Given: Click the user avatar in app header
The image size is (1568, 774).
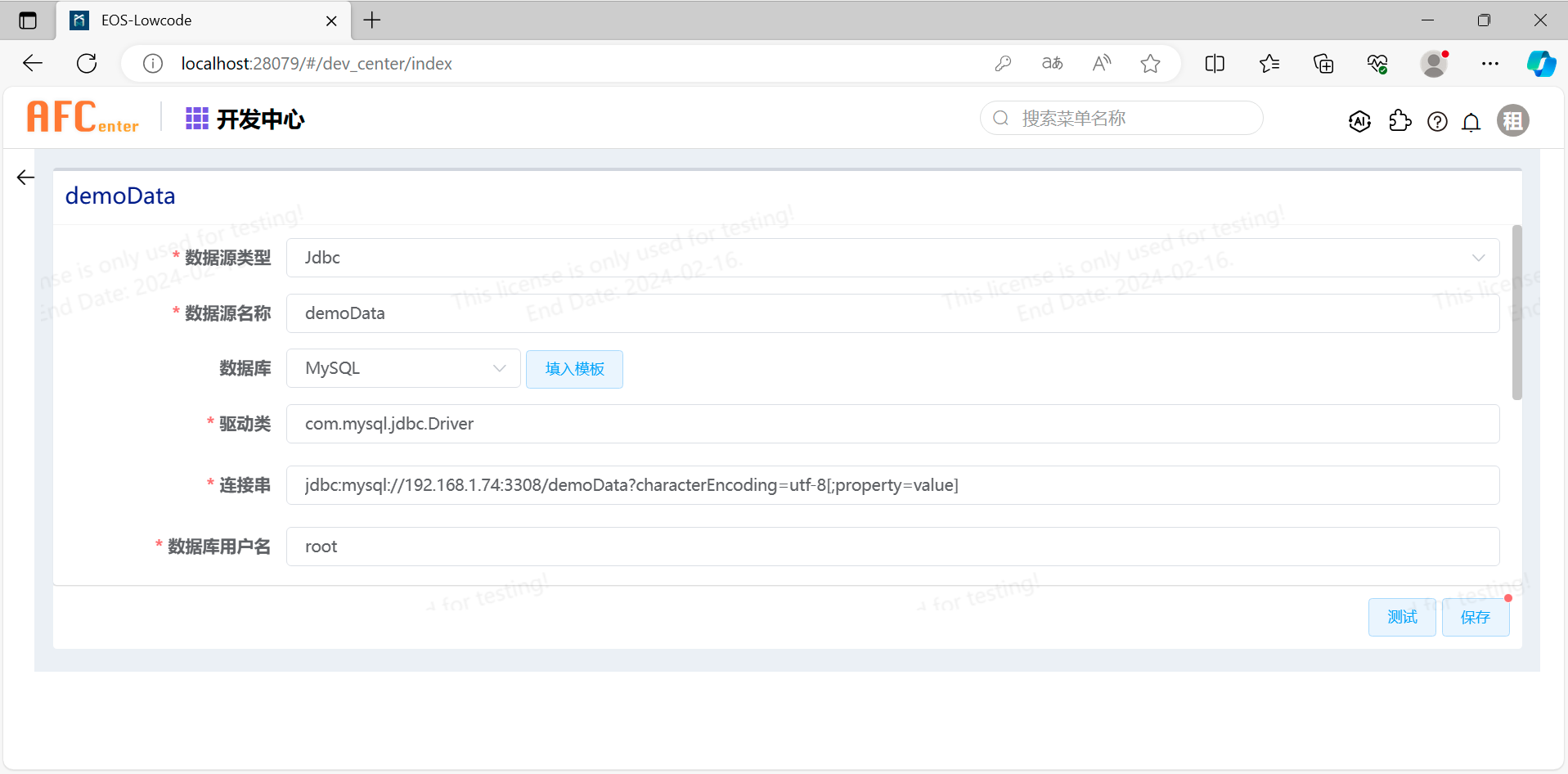Looking at the screenshot, I should pyautogui.click(x=1512, y=121).
